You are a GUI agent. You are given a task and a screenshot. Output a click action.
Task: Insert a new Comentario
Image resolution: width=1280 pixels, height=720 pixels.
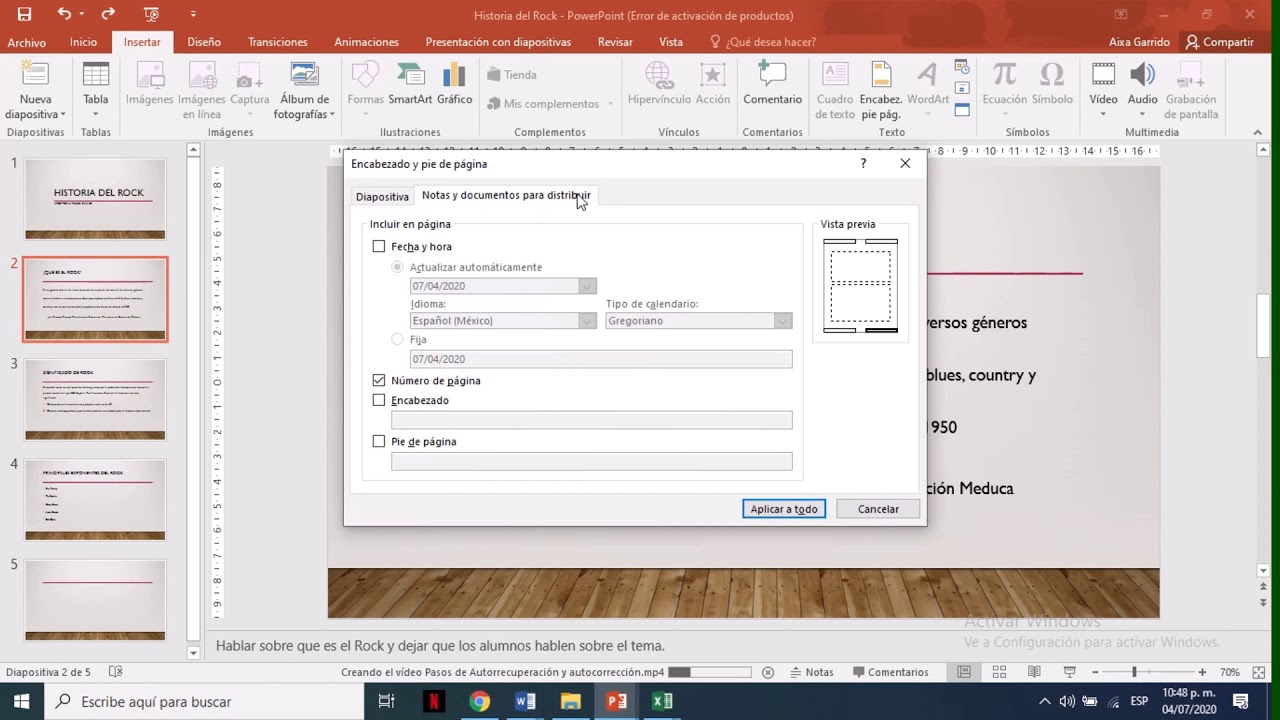[772, 84]
